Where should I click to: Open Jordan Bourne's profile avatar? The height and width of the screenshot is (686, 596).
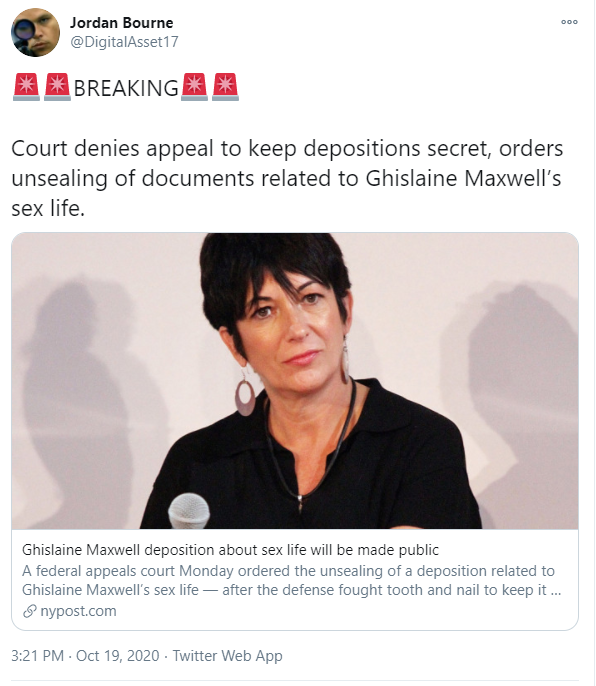click(x=35, y=32)
